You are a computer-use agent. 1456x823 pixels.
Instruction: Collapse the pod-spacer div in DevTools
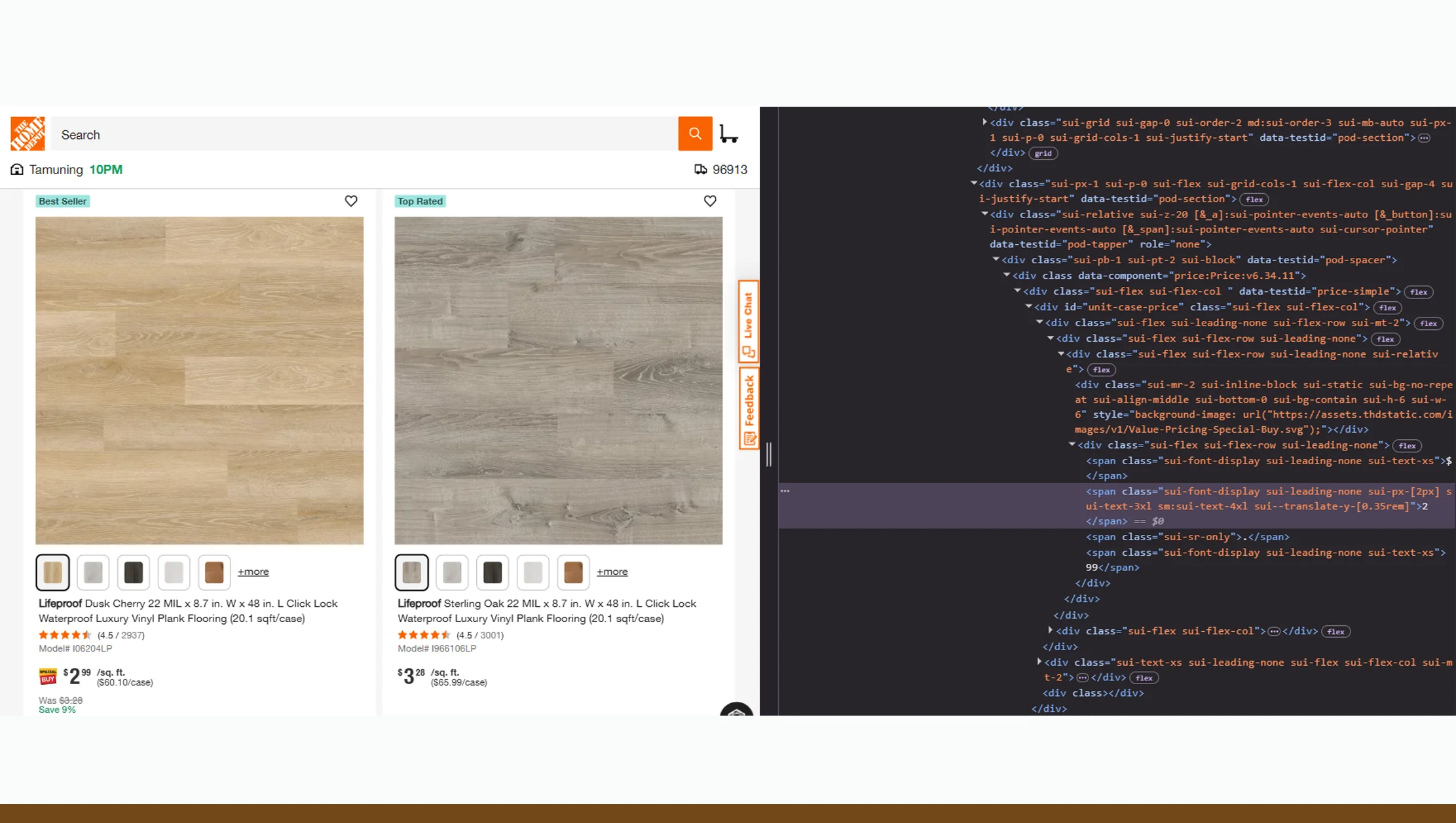998,259
